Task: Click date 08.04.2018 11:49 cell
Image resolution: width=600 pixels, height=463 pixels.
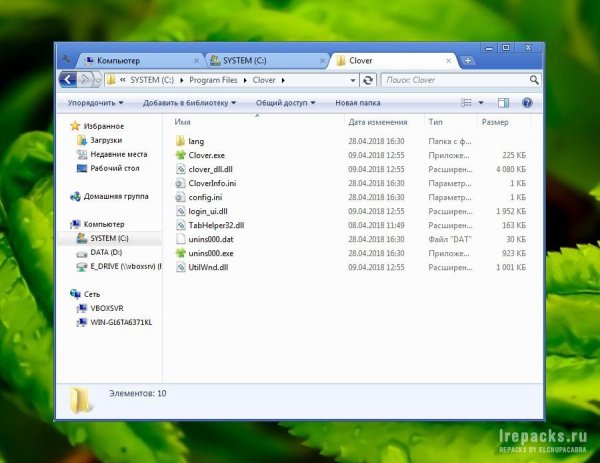Action: point(376,225)
